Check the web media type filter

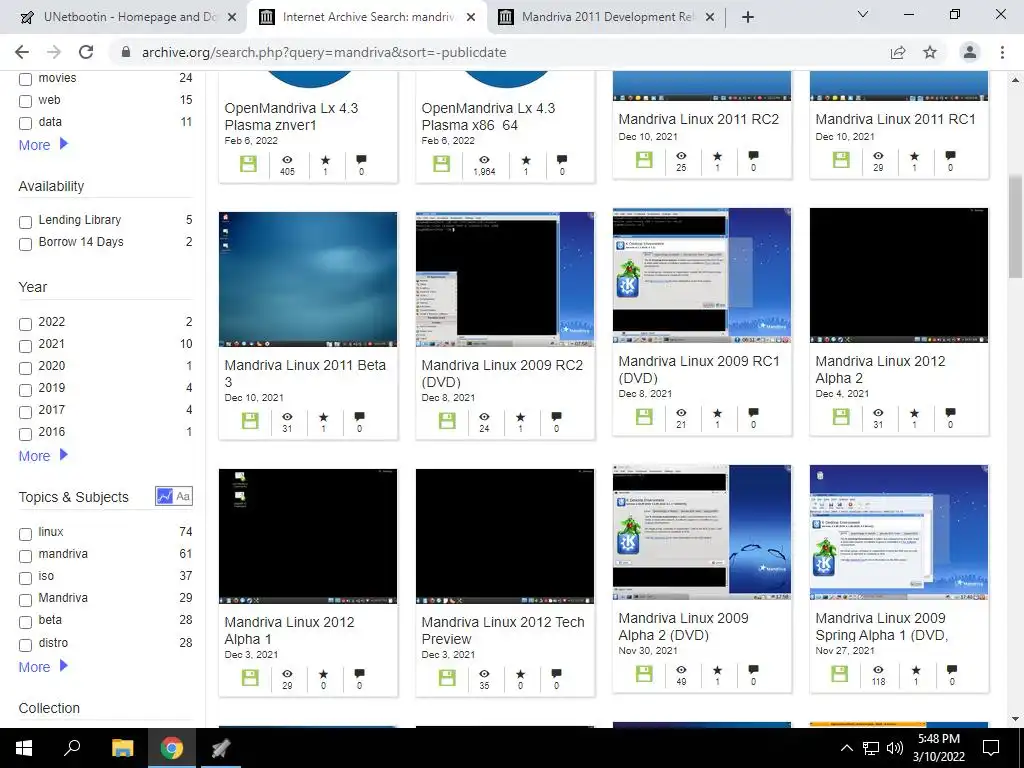(x=25, y=101)
